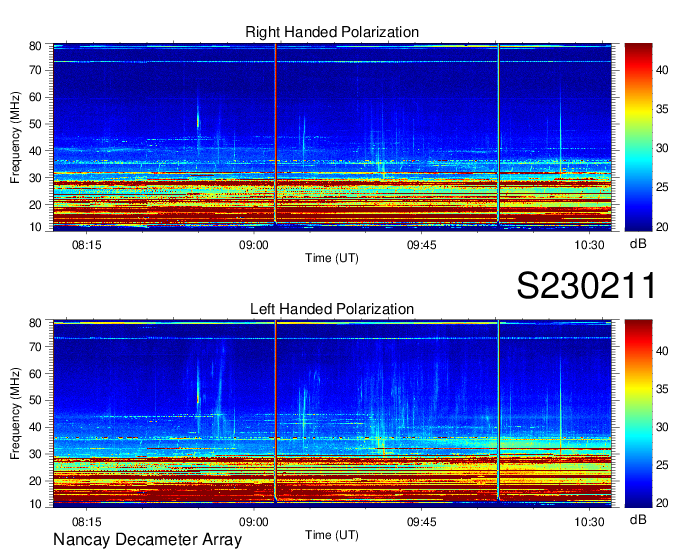Screen dimensions: 680x552
Task: Click the 10:30 time tick of Right Handed plot
Action: (589, 245)
